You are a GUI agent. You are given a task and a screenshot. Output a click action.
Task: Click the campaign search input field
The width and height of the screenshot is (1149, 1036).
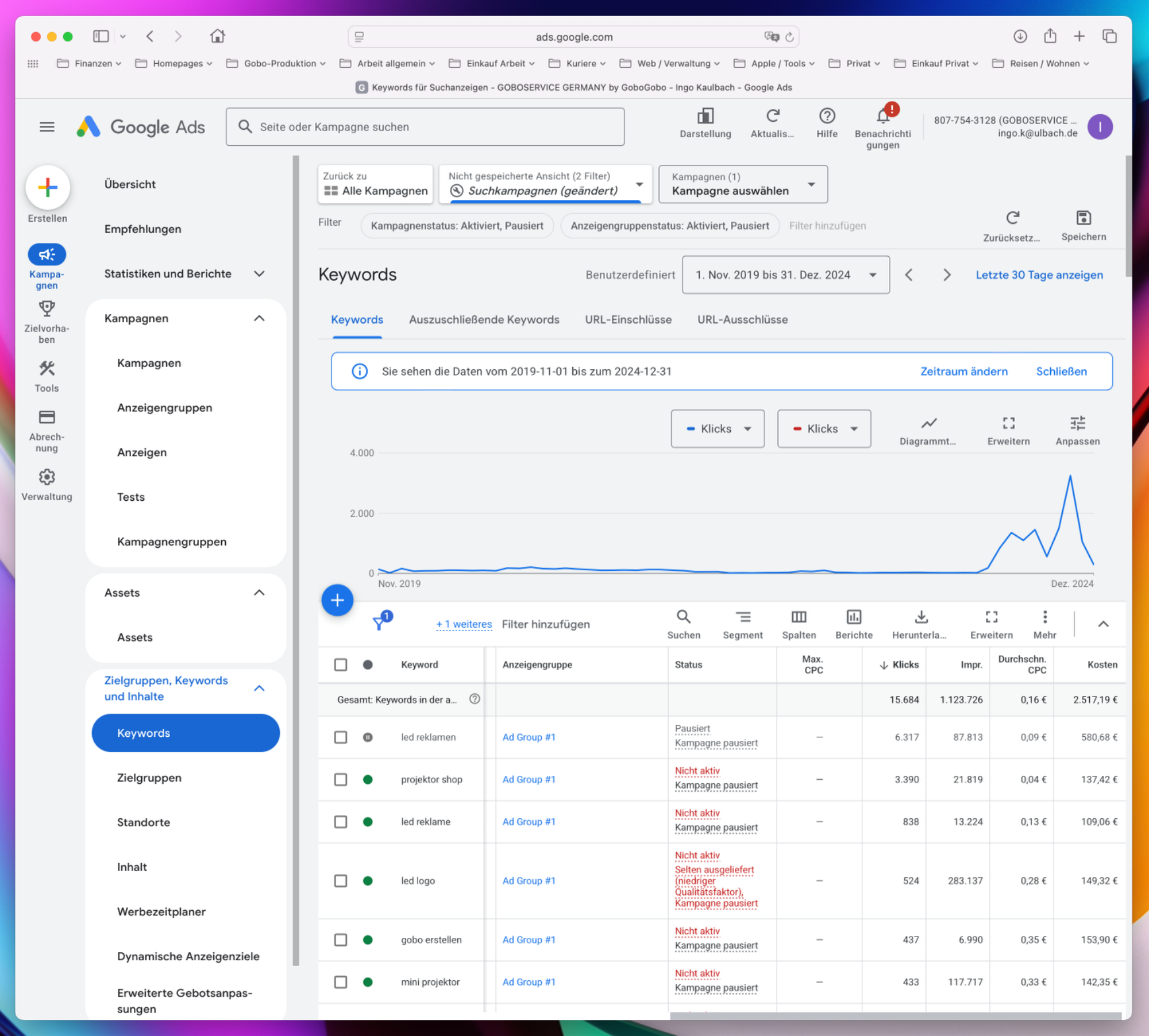pyautogui.click(x=425, y=127)
